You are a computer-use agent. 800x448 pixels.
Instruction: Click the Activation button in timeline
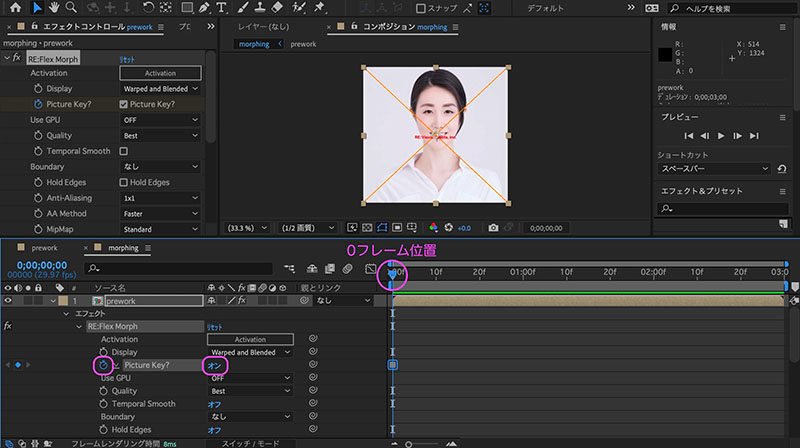pos(250,339)
